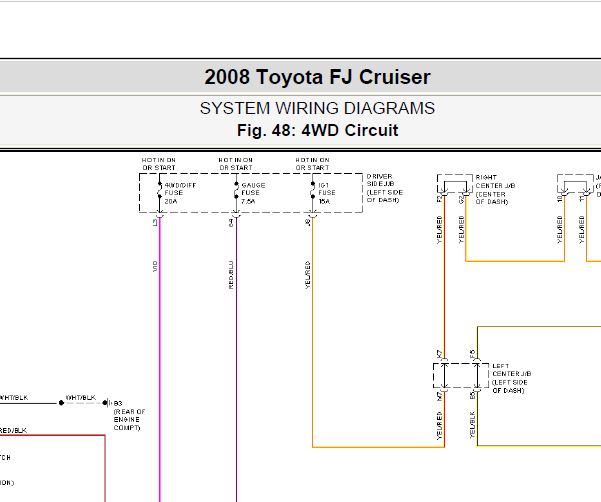The image size is (601, 502).
Task: Click pin J6 under the IG1 fuse
Action: click(307, 222)
